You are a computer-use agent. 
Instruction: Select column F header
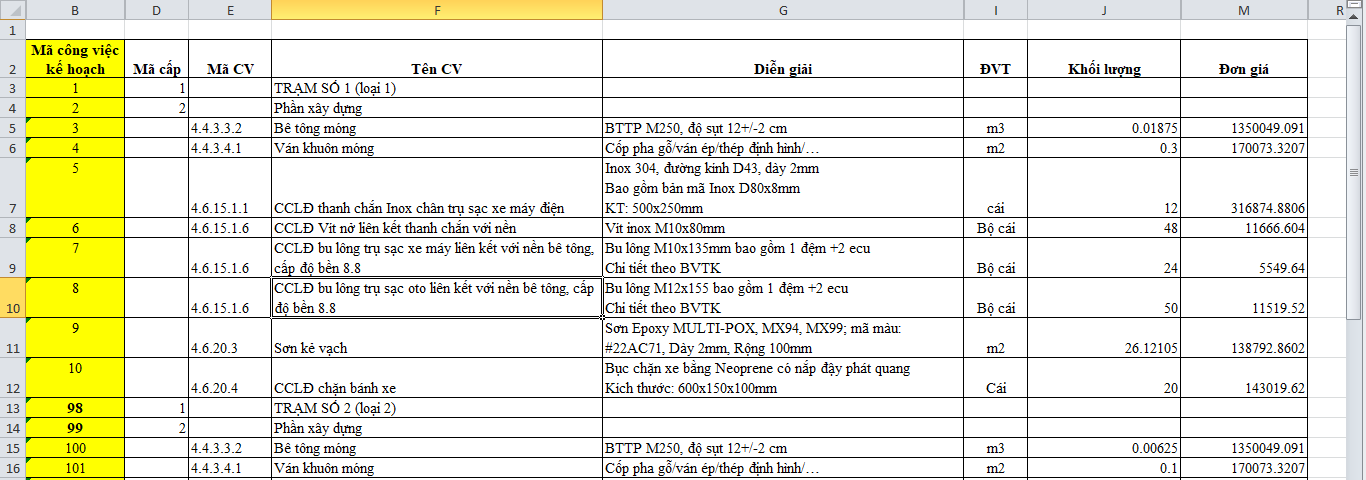(436, 10)
